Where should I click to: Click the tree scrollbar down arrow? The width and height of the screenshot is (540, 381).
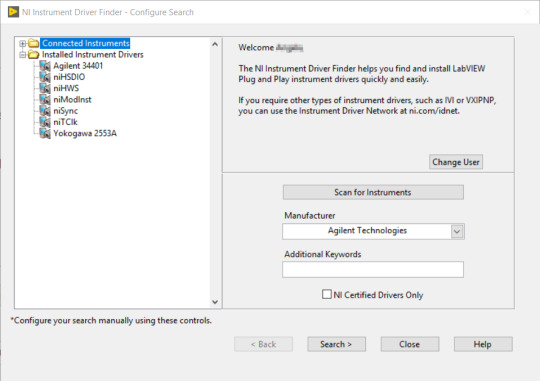point(215,302)
